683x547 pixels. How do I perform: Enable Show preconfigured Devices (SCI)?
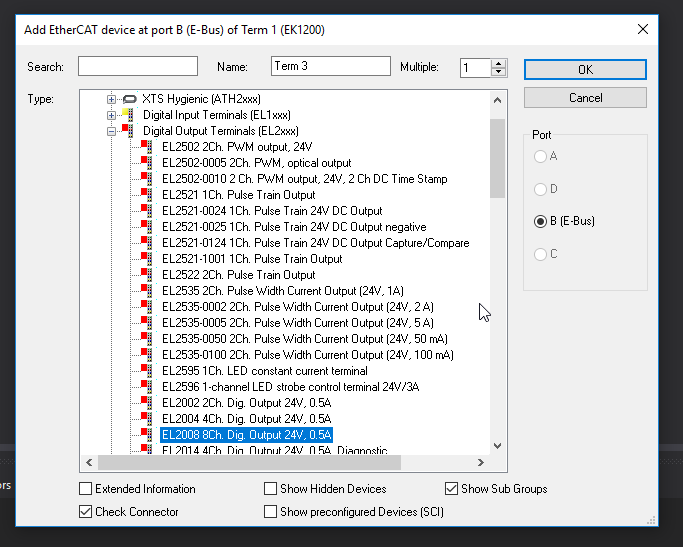(270, 512)
